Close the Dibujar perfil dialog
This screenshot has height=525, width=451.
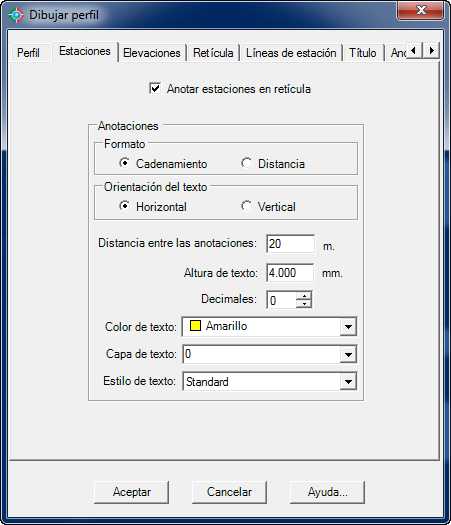(x=421, y=10)
